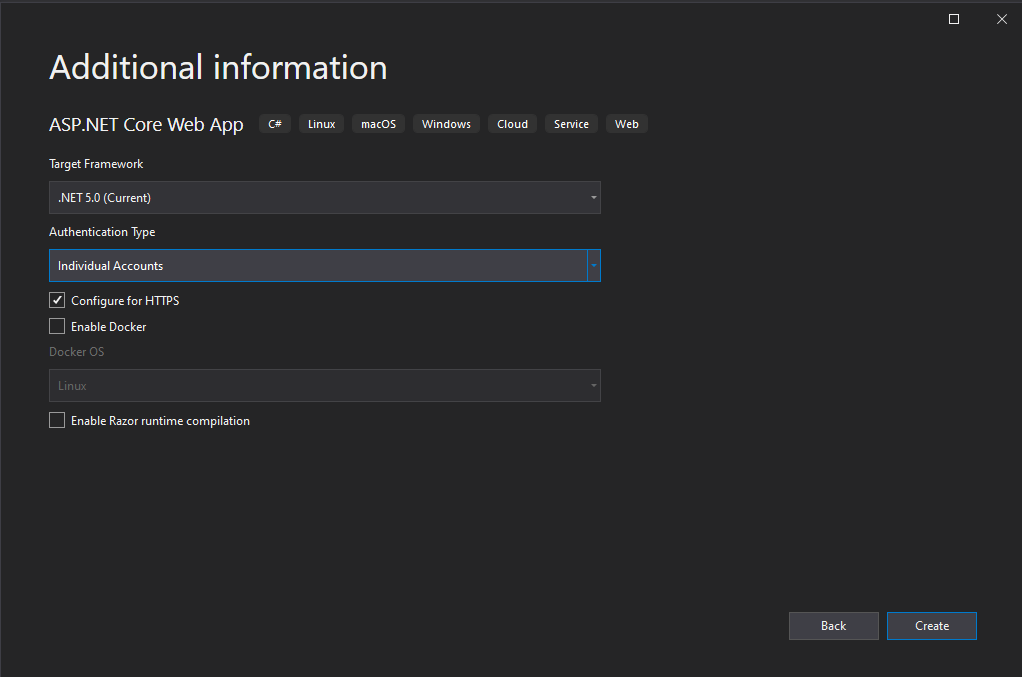Screen dimensions: 1022x677
Task: Expand the Authentication Type arrow
Action: [594, 266]
